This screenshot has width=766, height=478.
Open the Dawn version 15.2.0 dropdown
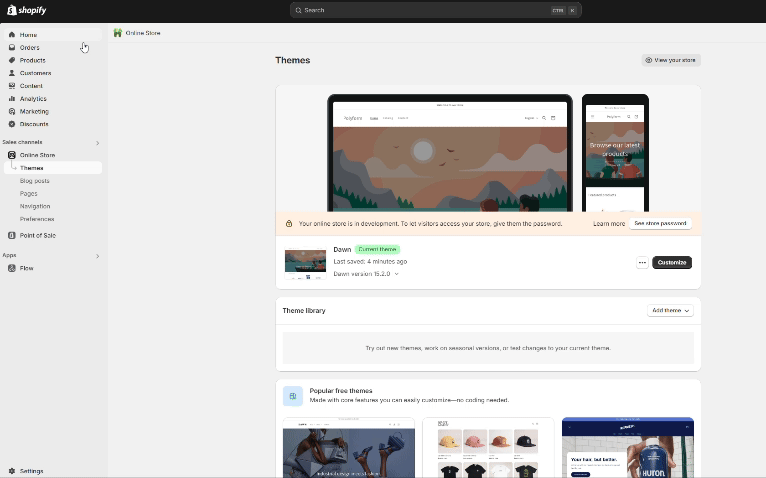click(366, 274)
